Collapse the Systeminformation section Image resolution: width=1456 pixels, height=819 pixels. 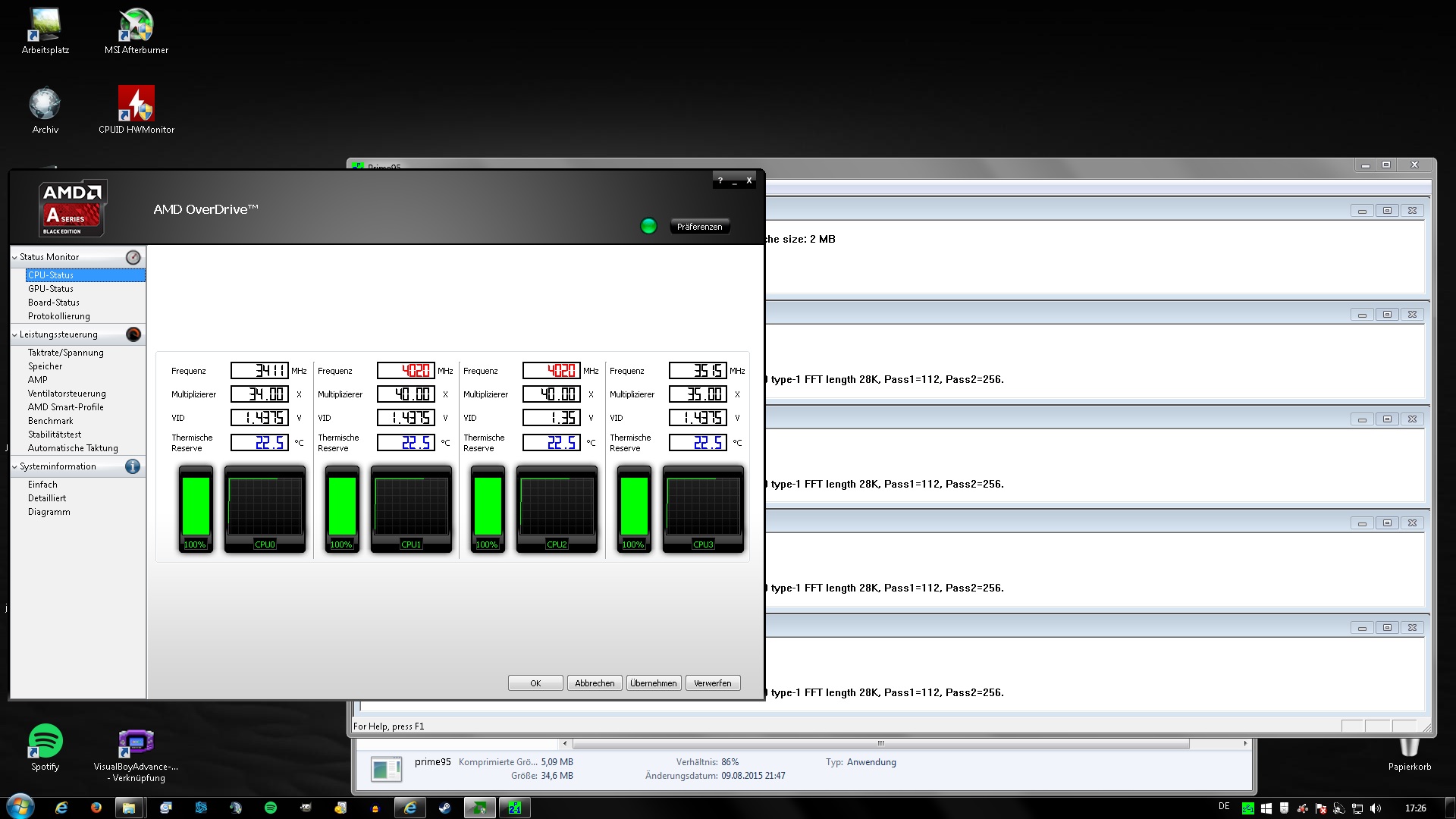pos(14,466)
